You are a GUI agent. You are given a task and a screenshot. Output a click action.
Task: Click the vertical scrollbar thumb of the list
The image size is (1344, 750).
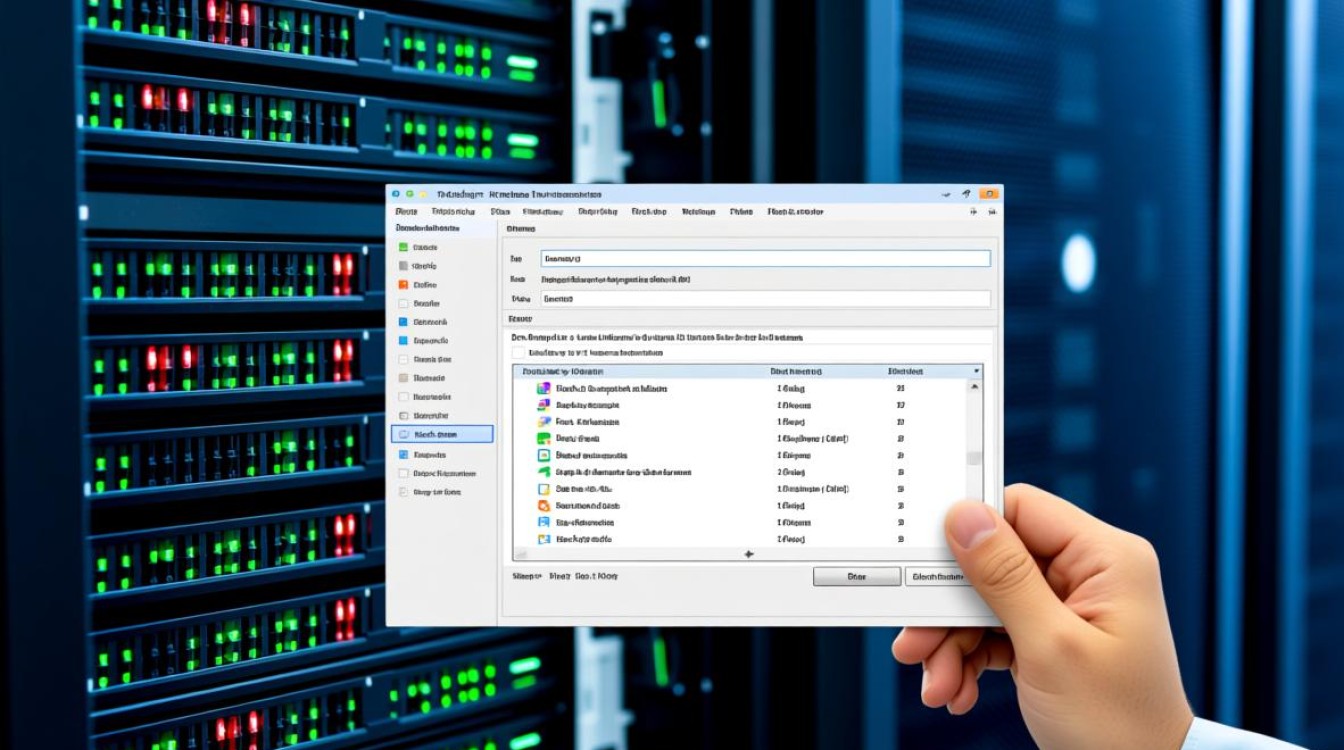(975, 458)
